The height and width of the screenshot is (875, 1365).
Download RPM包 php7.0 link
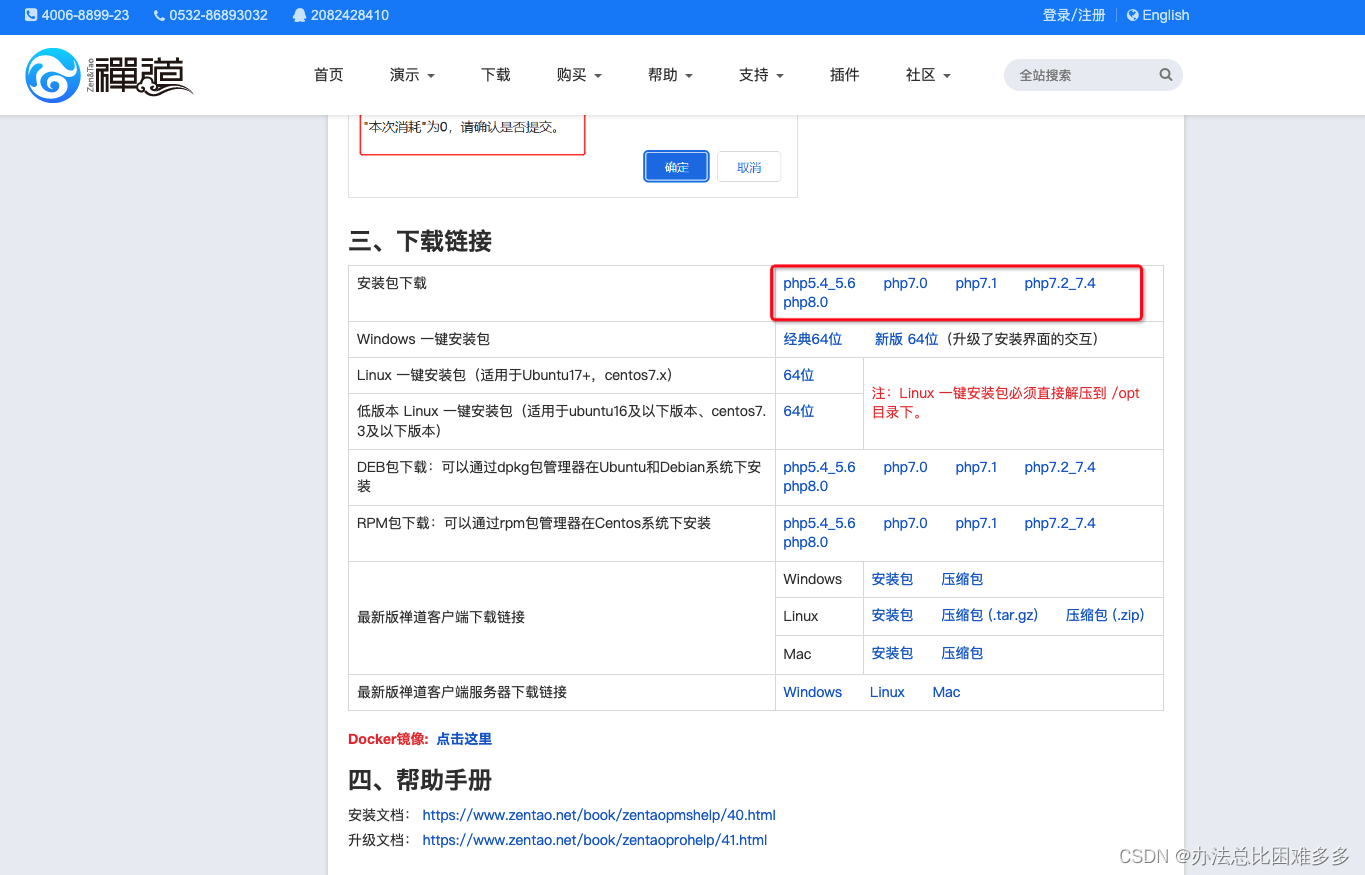(905, 523)
